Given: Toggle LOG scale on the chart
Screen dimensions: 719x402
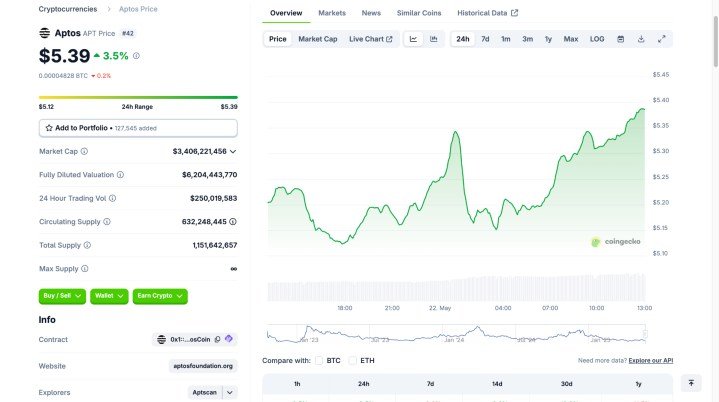Looking at the screenshot, I should pos(597,39).
